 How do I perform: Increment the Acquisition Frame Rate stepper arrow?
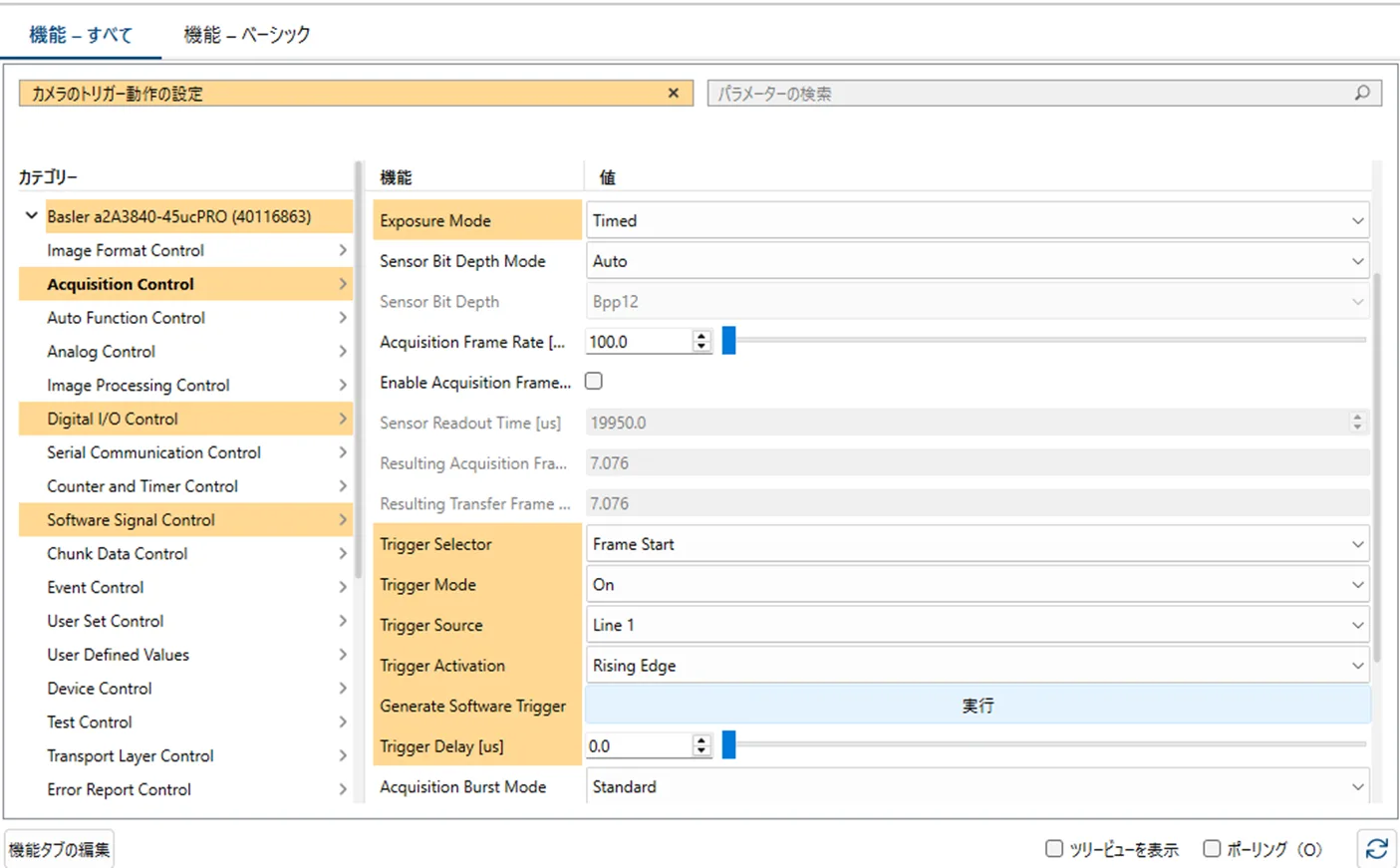(701, 336)
